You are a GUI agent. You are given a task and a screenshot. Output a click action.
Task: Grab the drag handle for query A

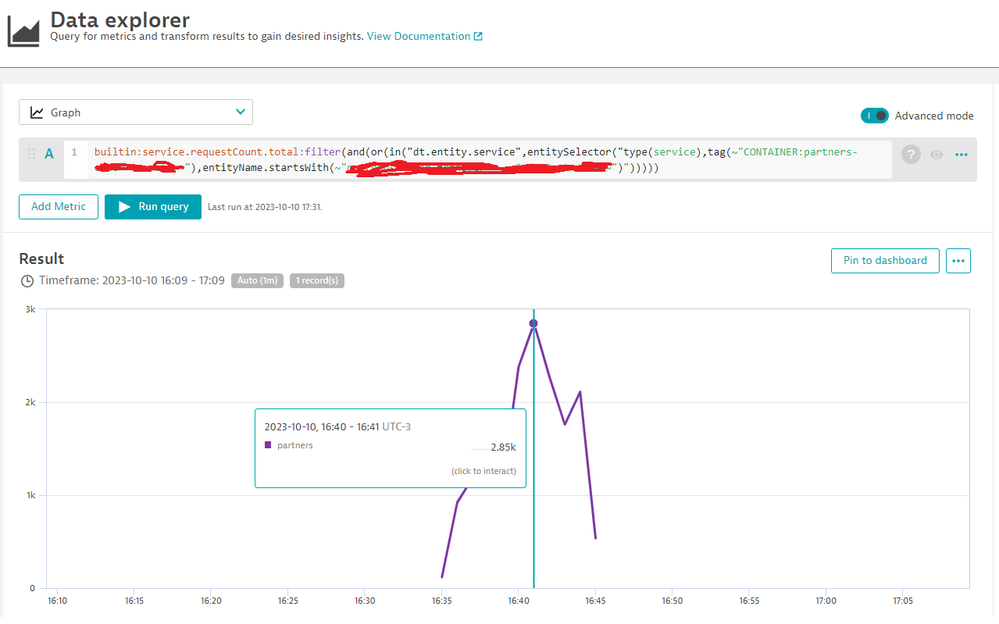point(31,154)
